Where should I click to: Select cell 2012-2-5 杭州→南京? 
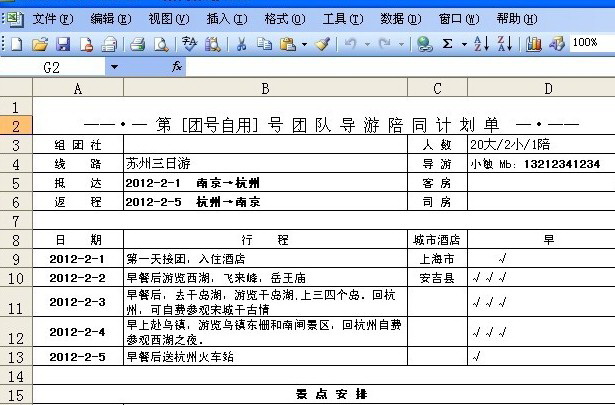coord(266,201)
